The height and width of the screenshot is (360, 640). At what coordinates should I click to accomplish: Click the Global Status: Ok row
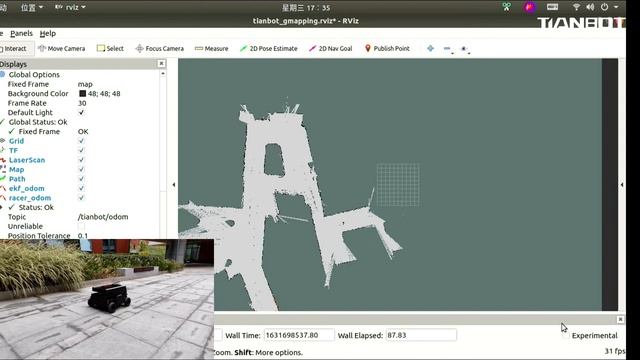tap(38, 122)
